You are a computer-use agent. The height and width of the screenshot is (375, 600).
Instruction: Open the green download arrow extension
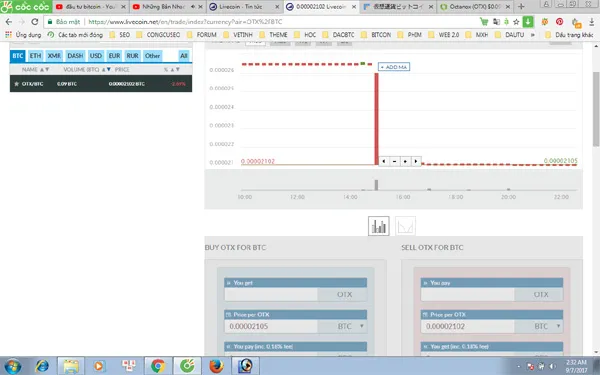coord(528,22)
